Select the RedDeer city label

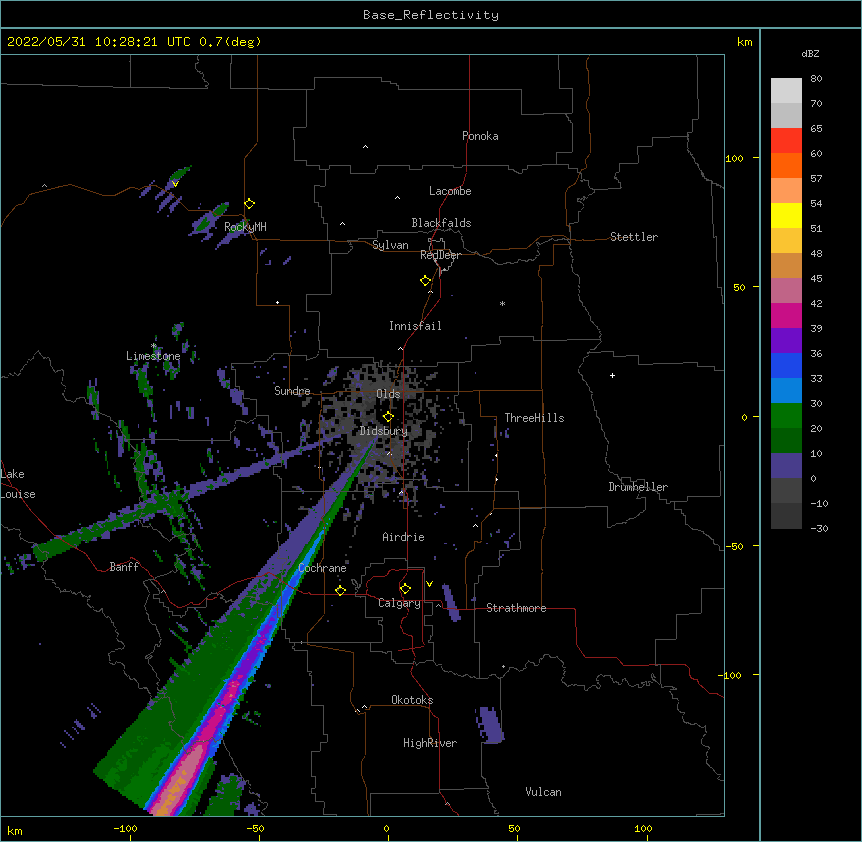click(x=440, y=255)
